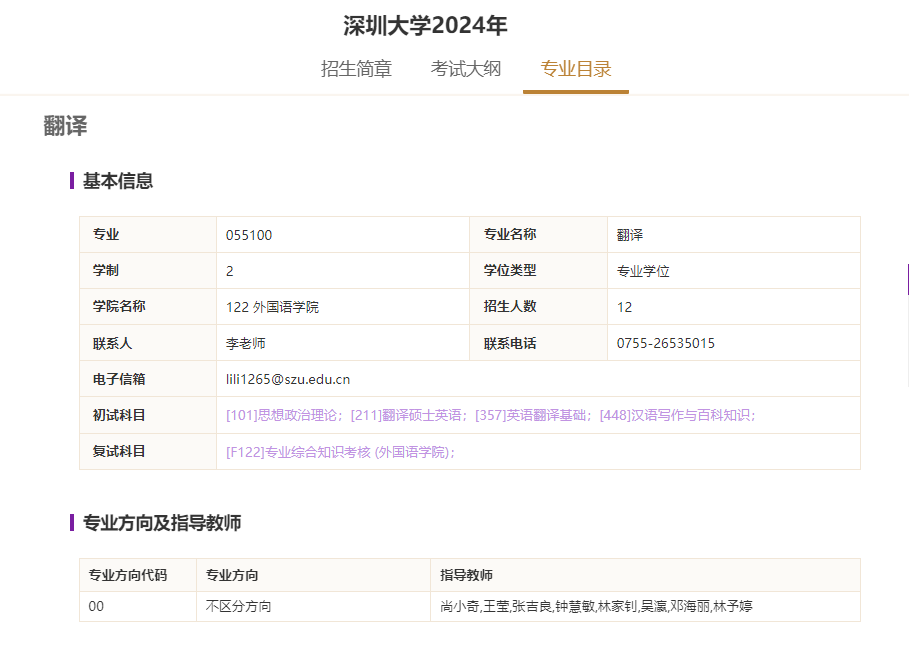Select the 专业学位 degree type value
This screenshot has height=648, width=909.
click(x=643, y=271)
